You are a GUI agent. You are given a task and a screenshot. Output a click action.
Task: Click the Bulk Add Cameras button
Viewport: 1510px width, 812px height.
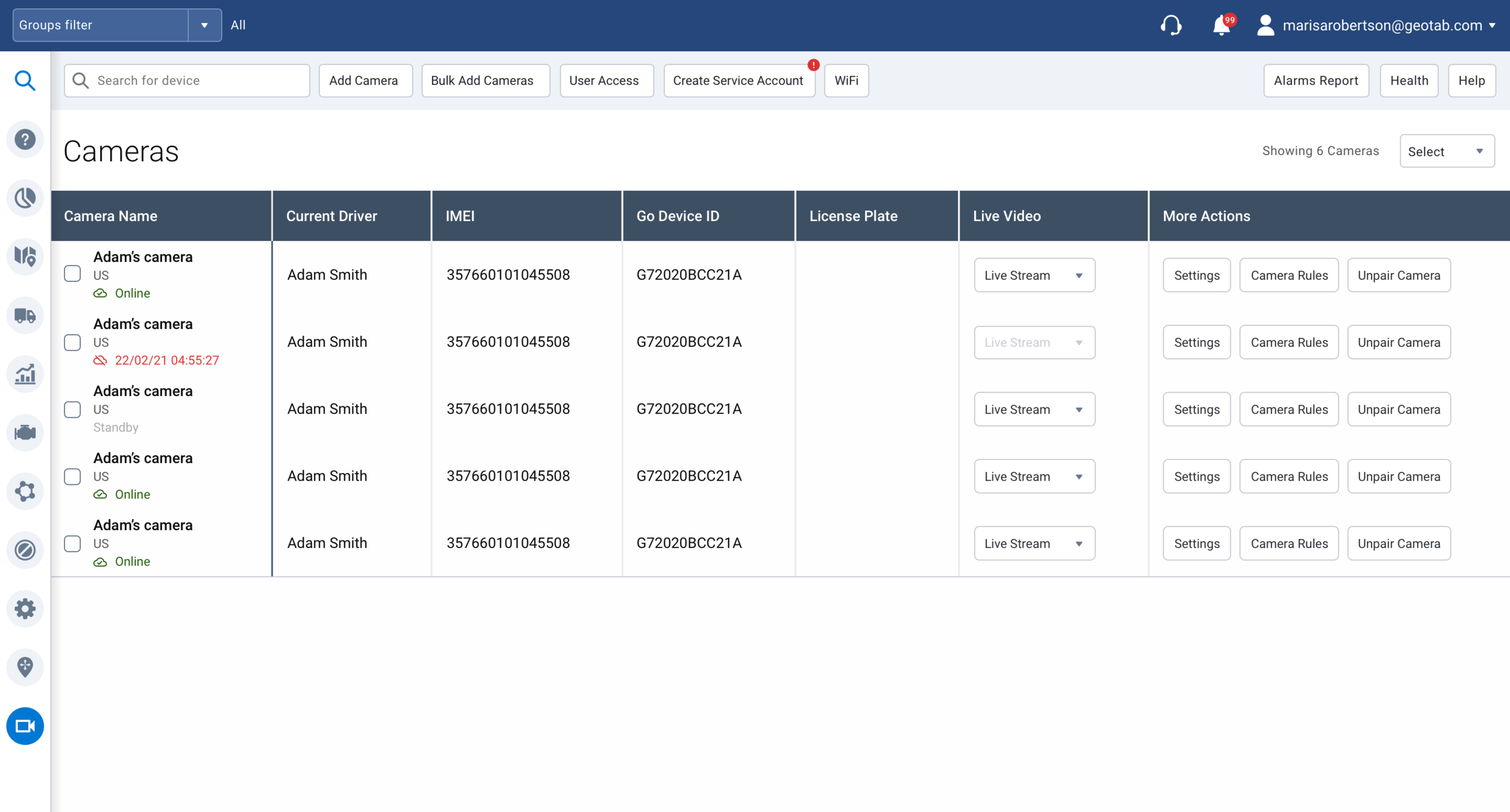point(485,80)
